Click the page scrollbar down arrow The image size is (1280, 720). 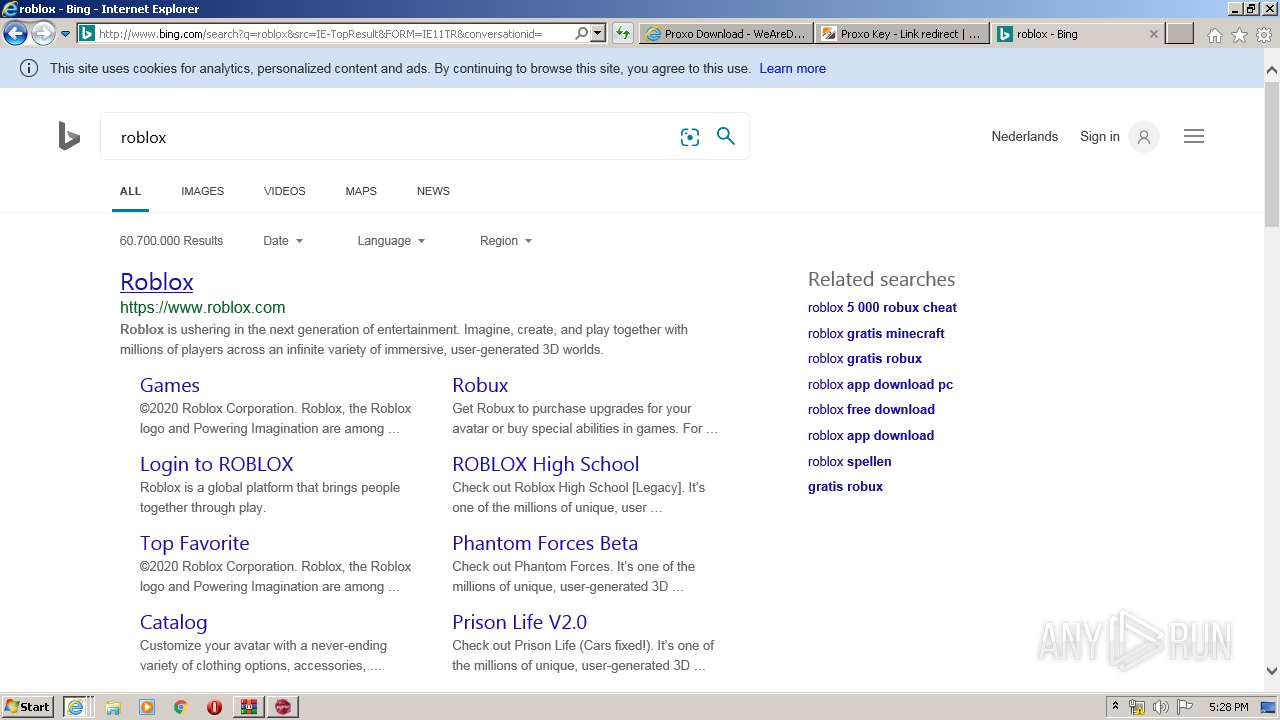[1272, 671]
